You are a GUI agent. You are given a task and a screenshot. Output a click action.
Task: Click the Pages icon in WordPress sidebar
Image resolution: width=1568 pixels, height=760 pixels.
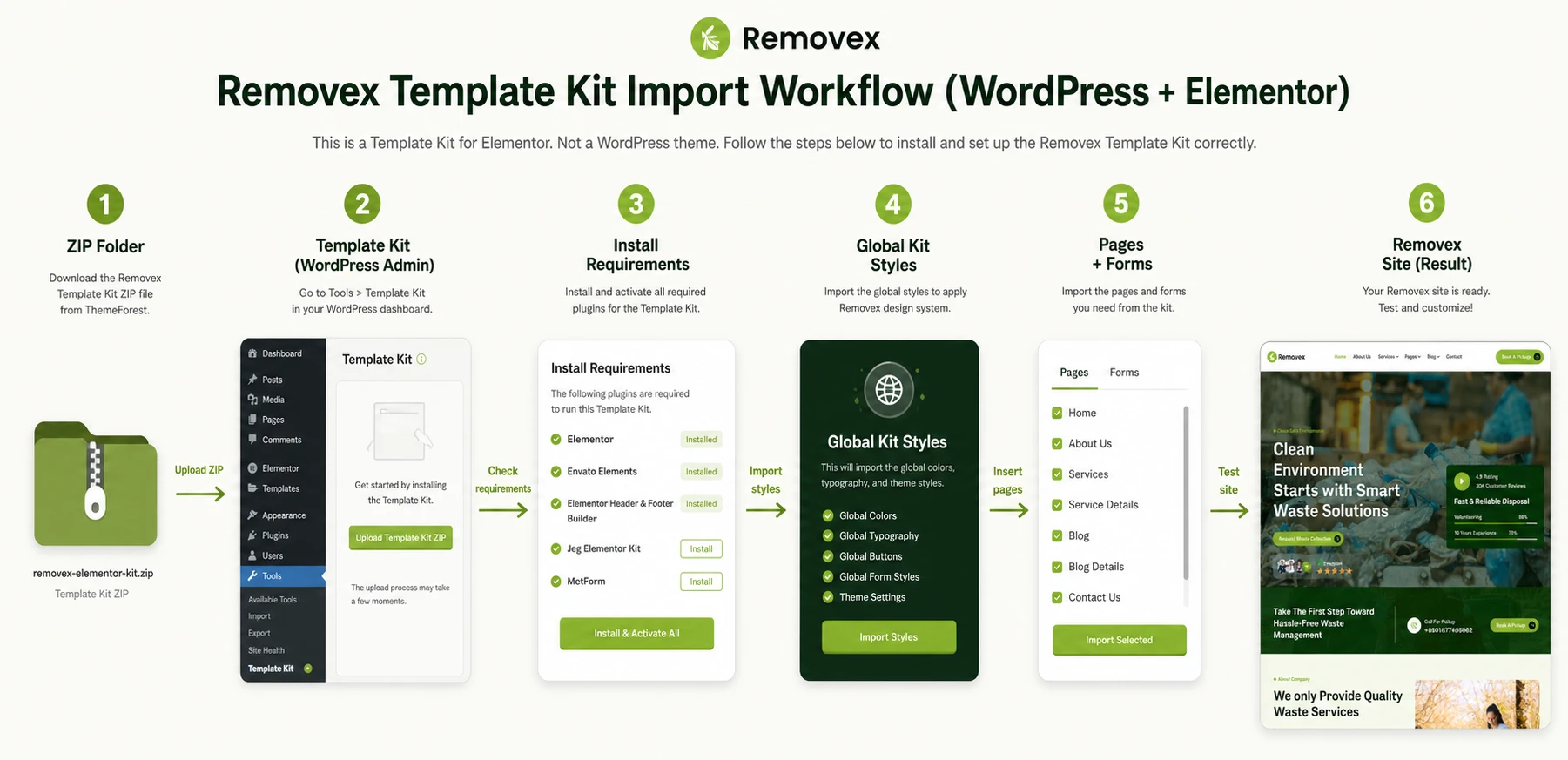252,420
